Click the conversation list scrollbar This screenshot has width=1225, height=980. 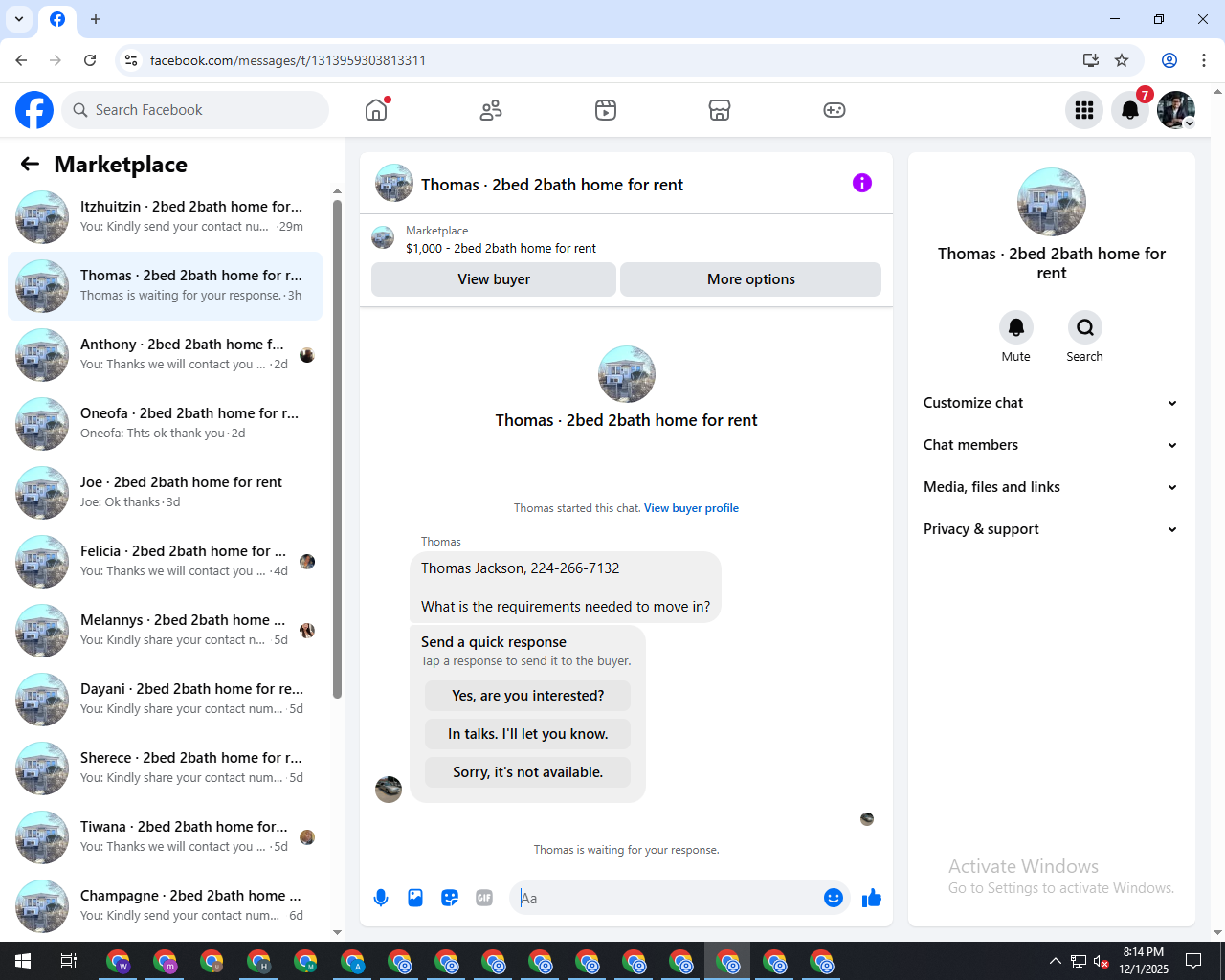coord(337,450)
